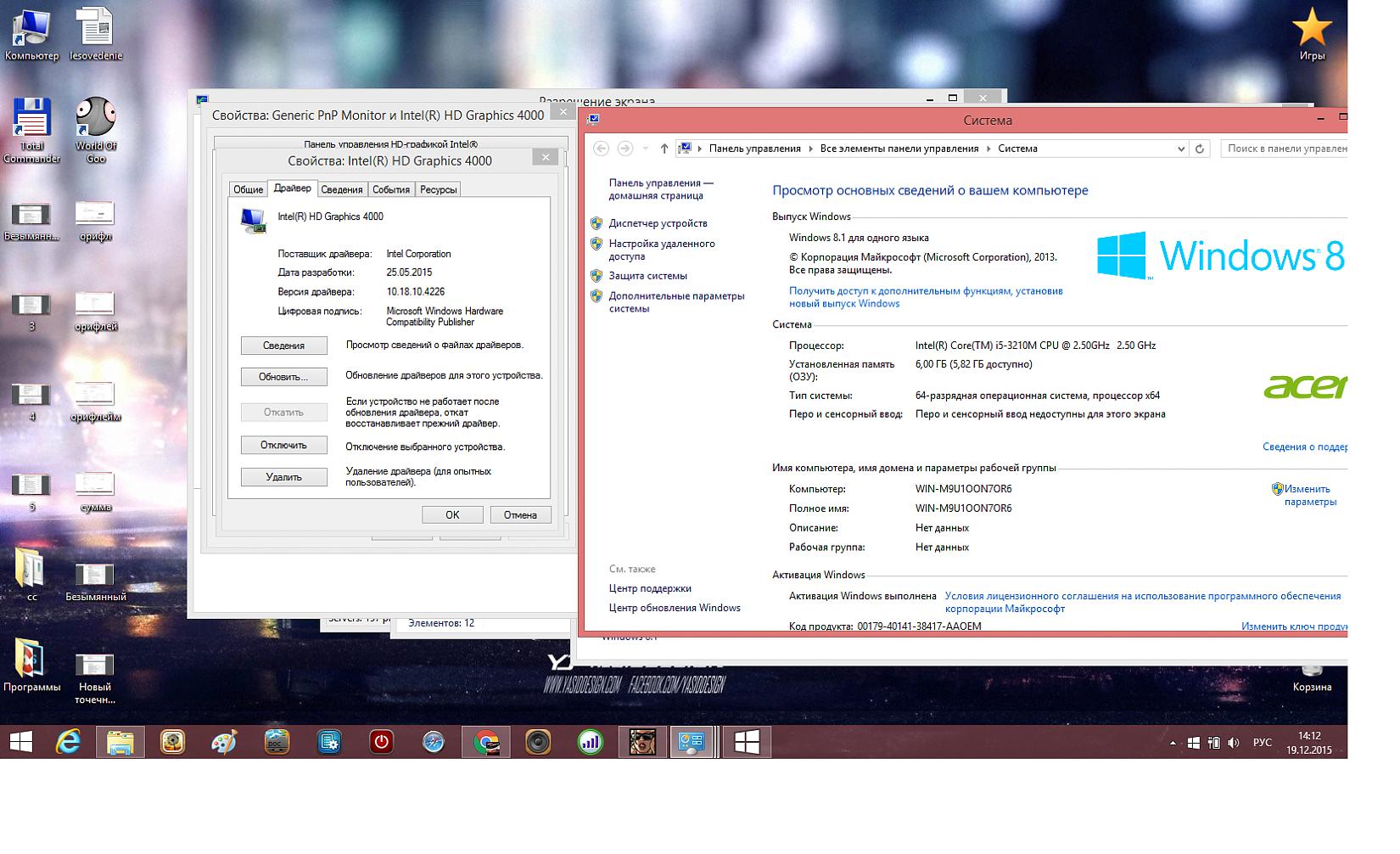Expand breadcrumb arrow after Панель управления
The width and height of the screenshot is (1400, 854).
[810, 149]
